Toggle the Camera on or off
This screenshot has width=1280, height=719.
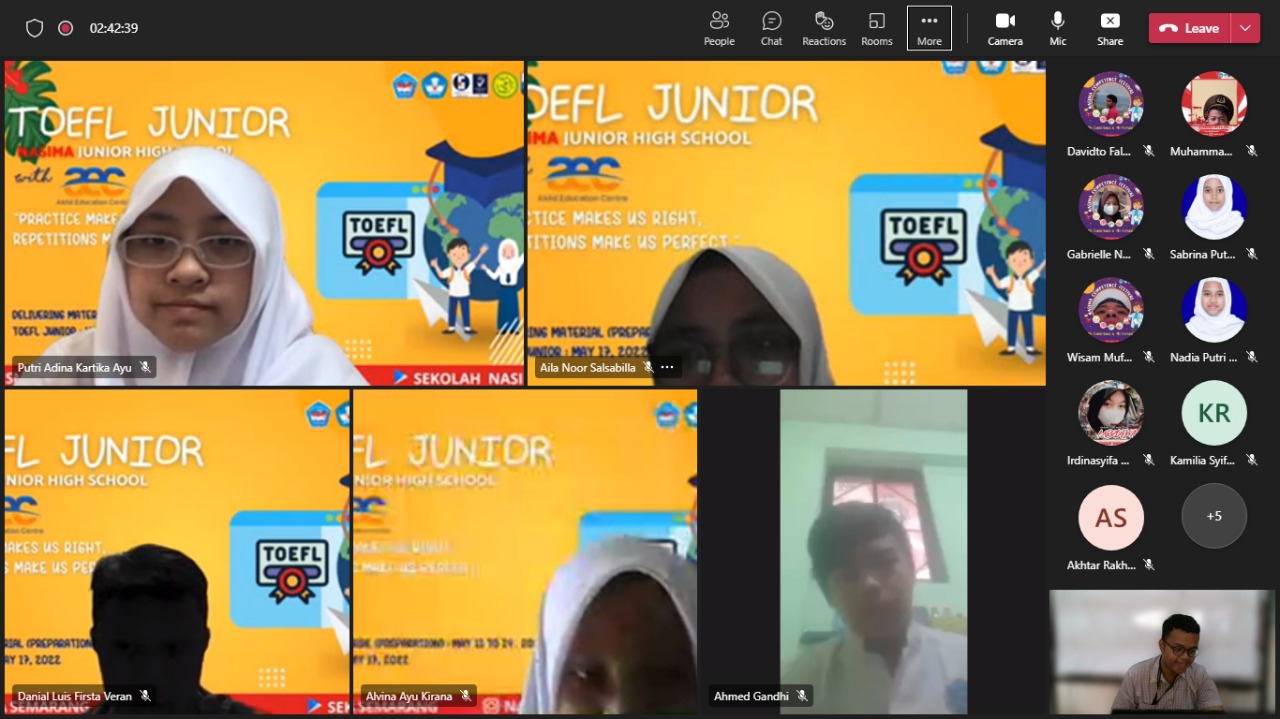1005,28
